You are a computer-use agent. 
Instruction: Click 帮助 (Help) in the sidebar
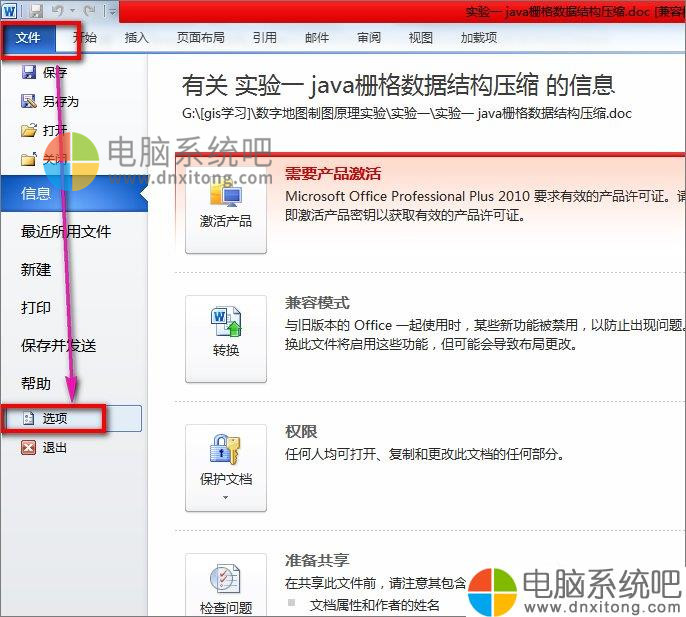[37, 384]
